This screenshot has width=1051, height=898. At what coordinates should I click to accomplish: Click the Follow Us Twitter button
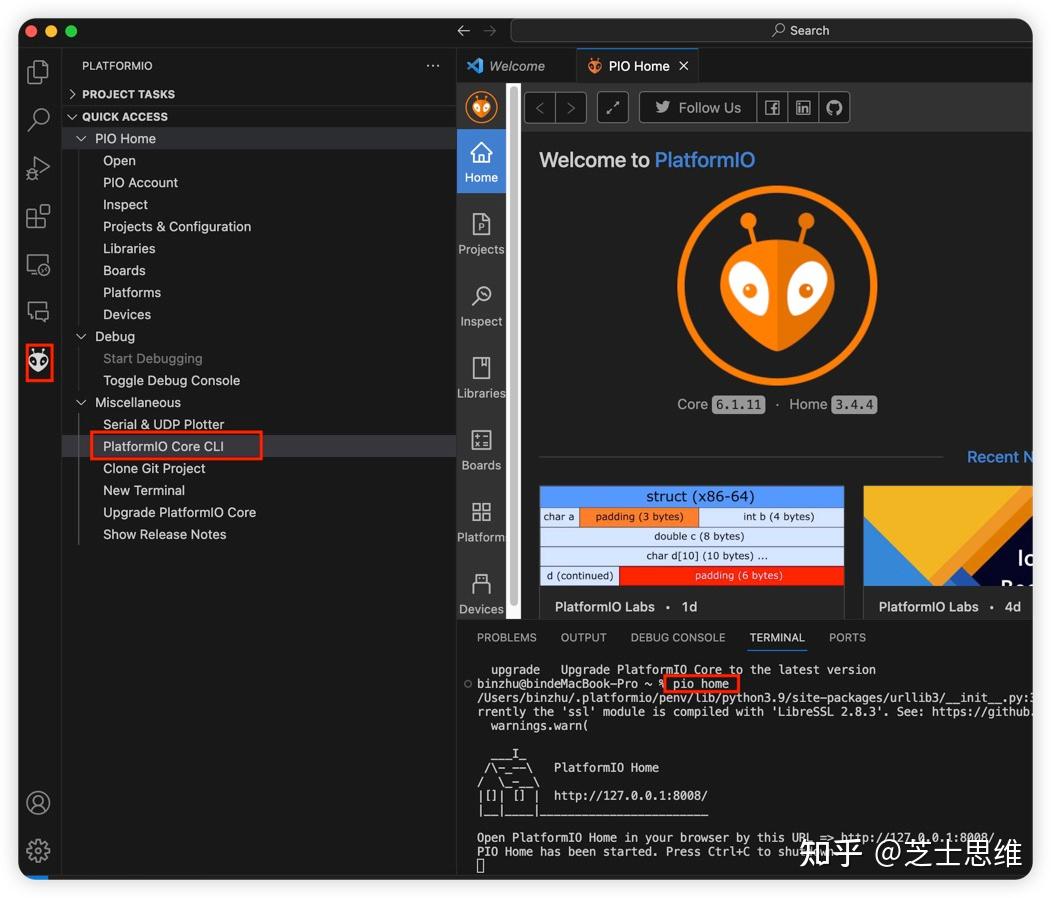click(x=697, y=107)
